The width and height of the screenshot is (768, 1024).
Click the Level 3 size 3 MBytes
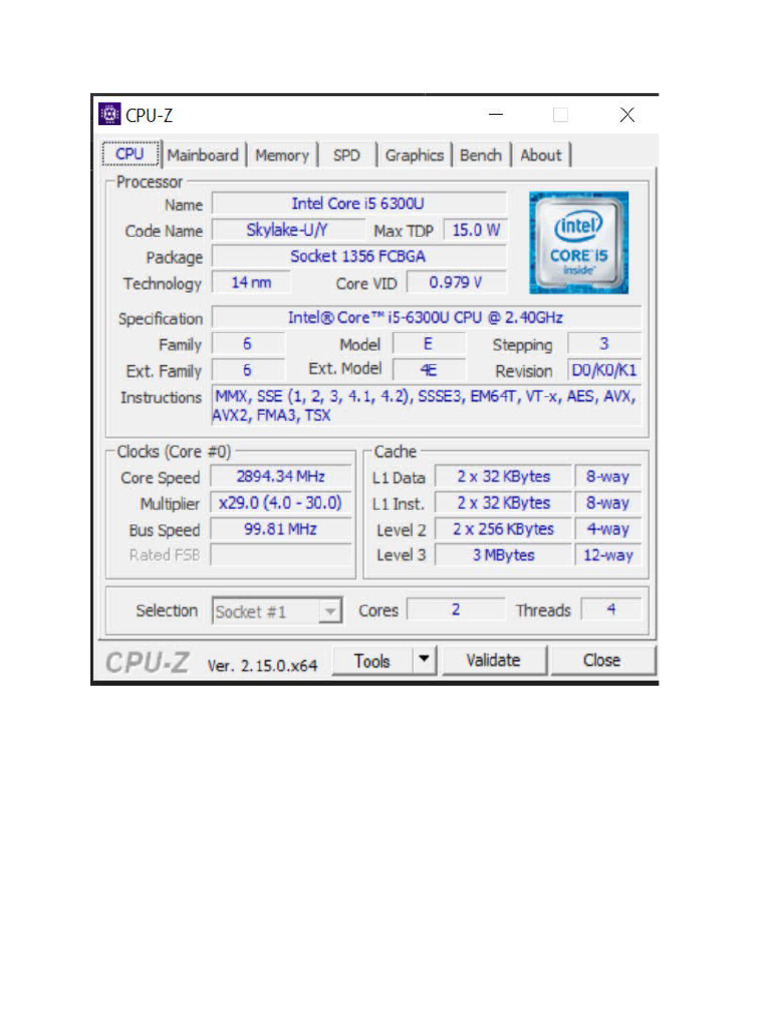pos(504,555)
